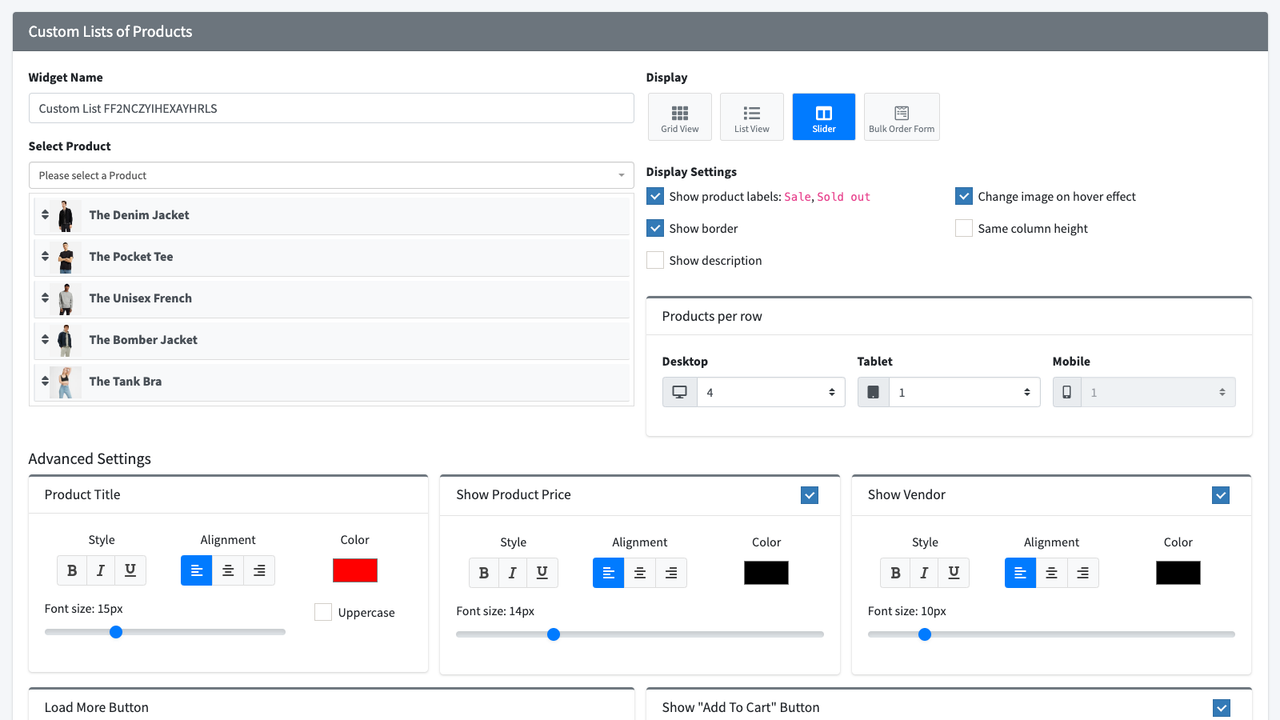Screen dimensions: 1280x720
Task: Enable the Show description checkbox
Action: tap(655, 260)
